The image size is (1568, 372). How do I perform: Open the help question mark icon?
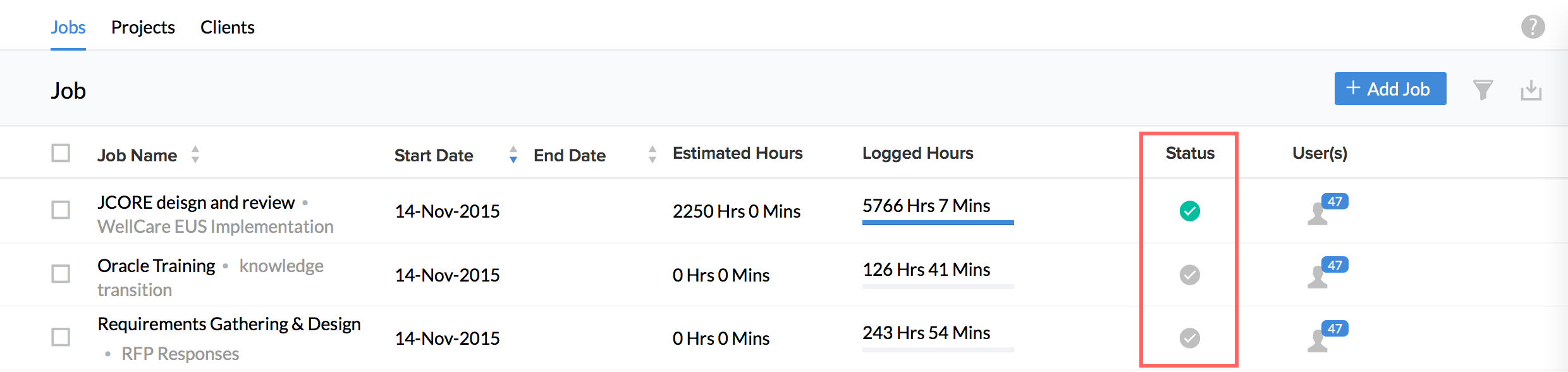tap(1533, 27)
